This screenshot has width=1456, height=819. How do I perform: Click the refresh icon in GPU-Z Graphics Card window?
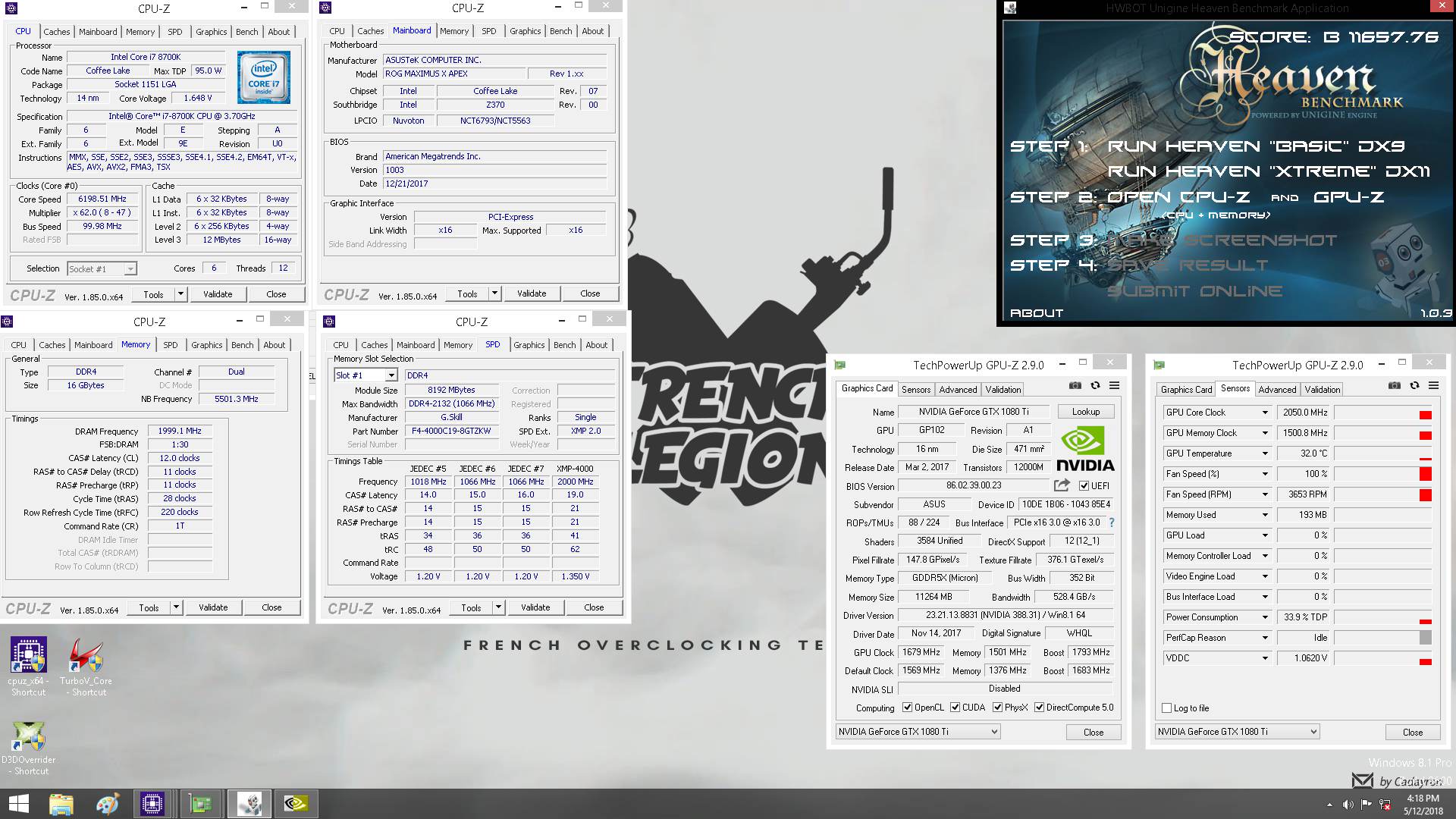1095,385
